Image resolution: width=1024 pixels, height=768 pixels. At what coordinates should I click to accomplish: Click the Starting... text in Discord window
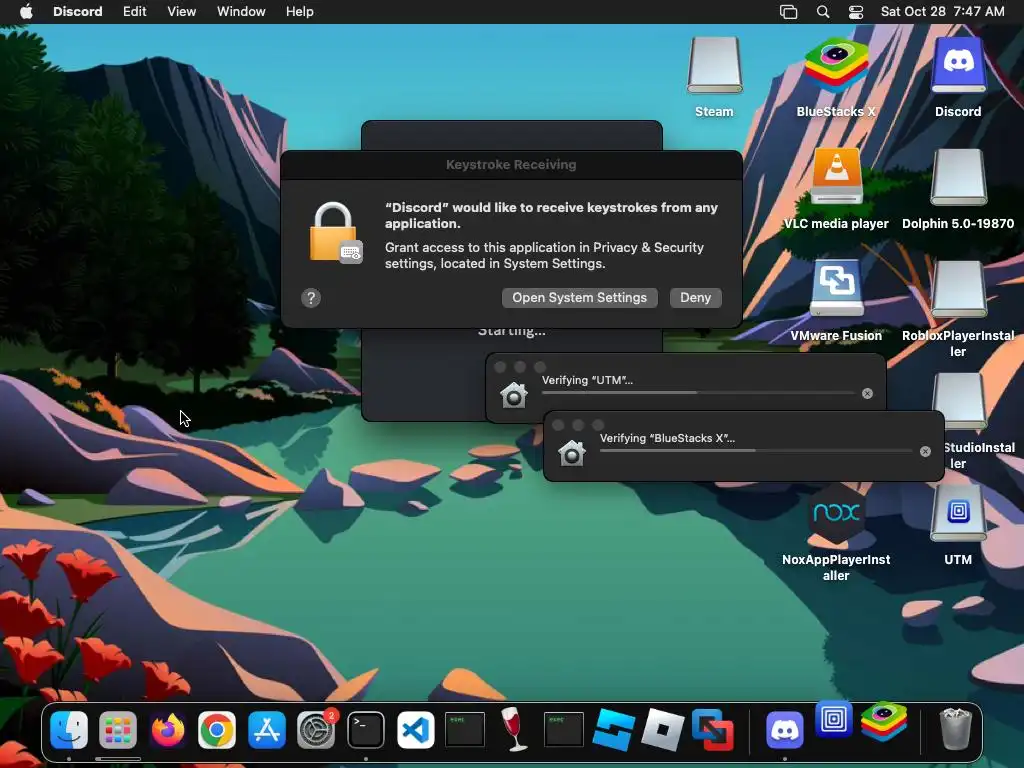pyautogui.click(x=511, y=331)
